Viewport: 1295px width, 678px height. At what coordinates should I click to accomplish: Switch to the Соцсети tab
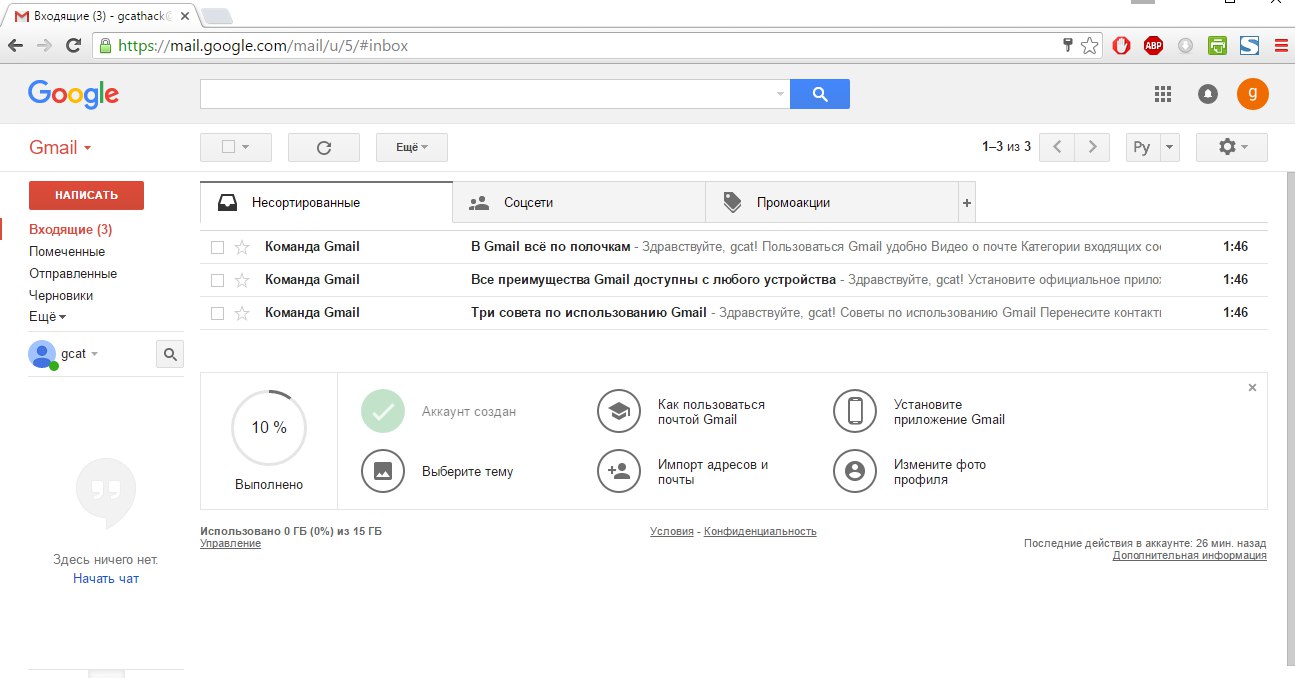[x=579, y=202]
